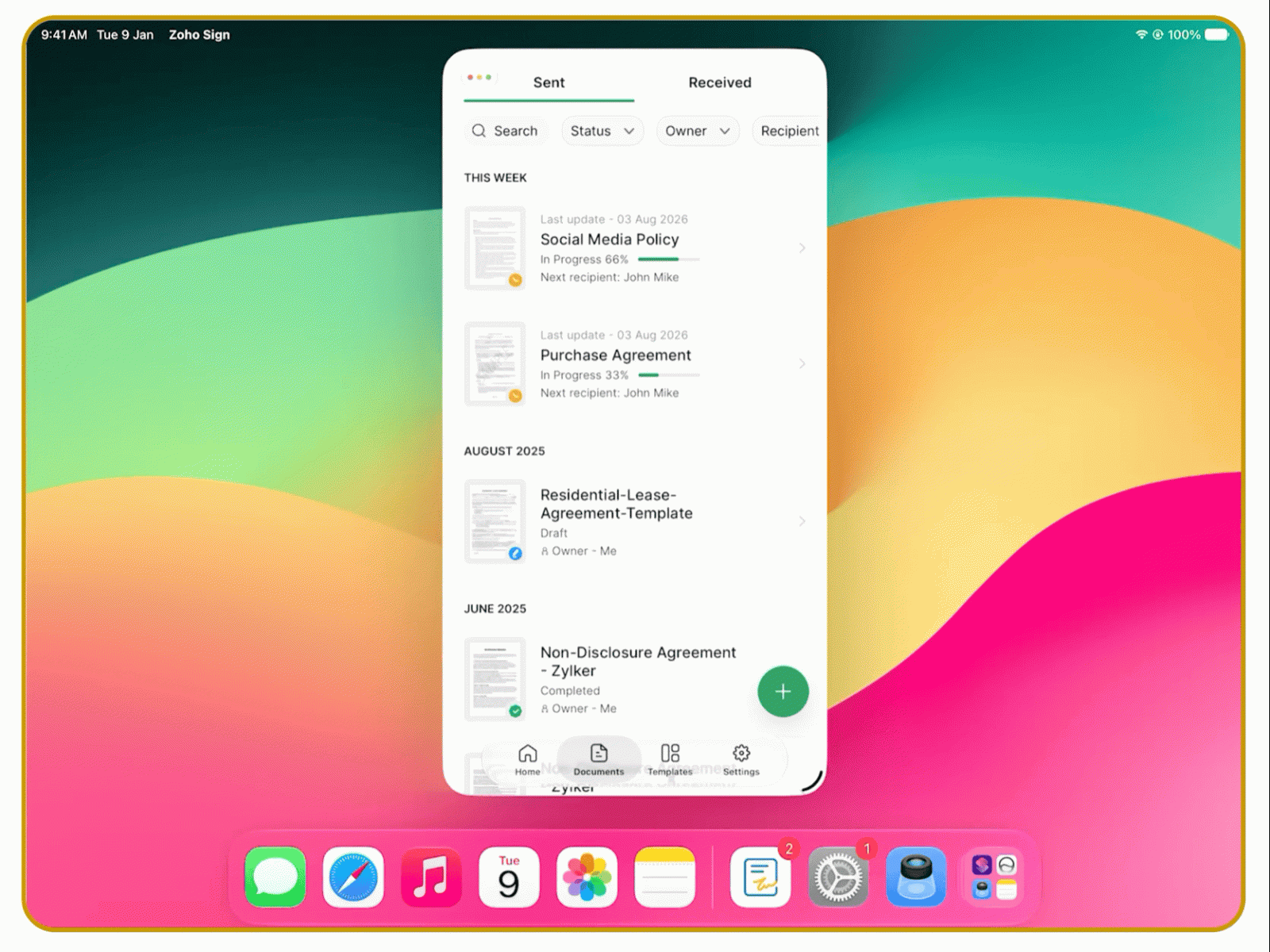Screen dimensions: 1270x952
Task: Click the Wi-Fi status icon
Action: click(1141, 35)
